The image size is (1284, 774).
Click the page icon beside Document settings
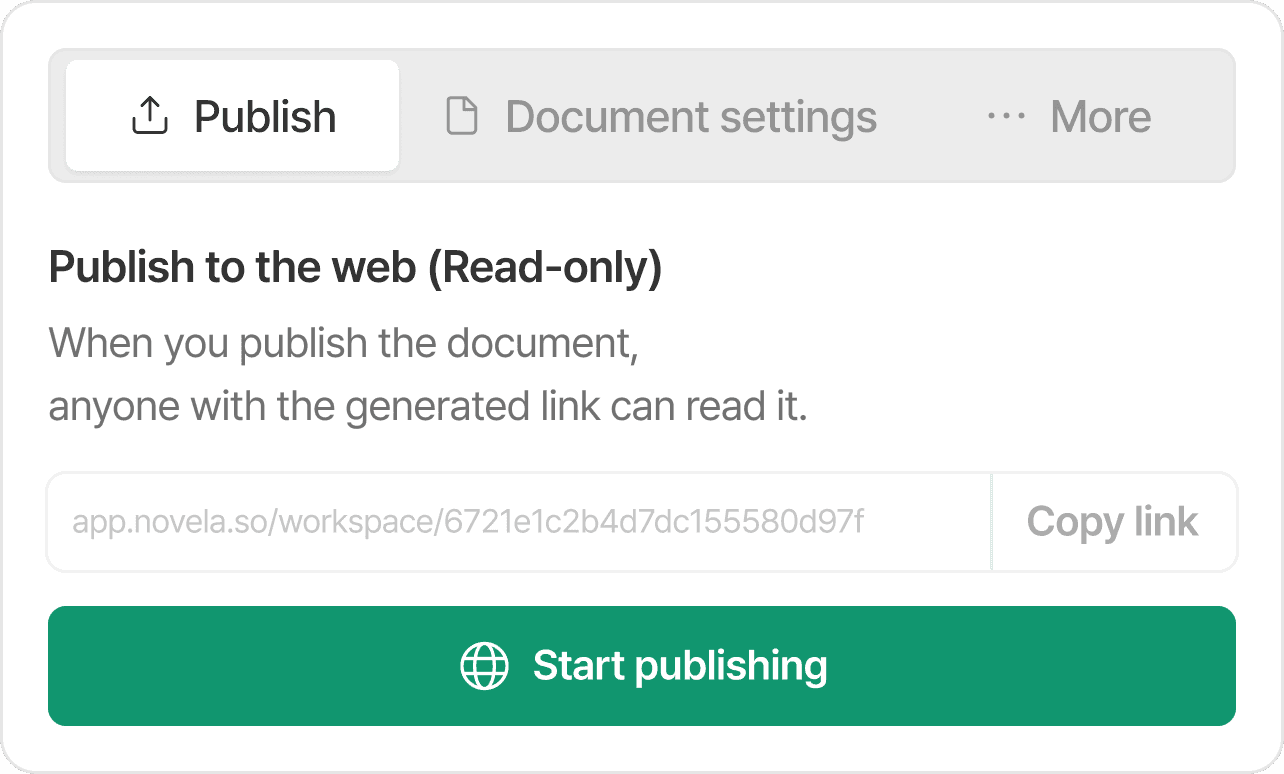point(461,116)
